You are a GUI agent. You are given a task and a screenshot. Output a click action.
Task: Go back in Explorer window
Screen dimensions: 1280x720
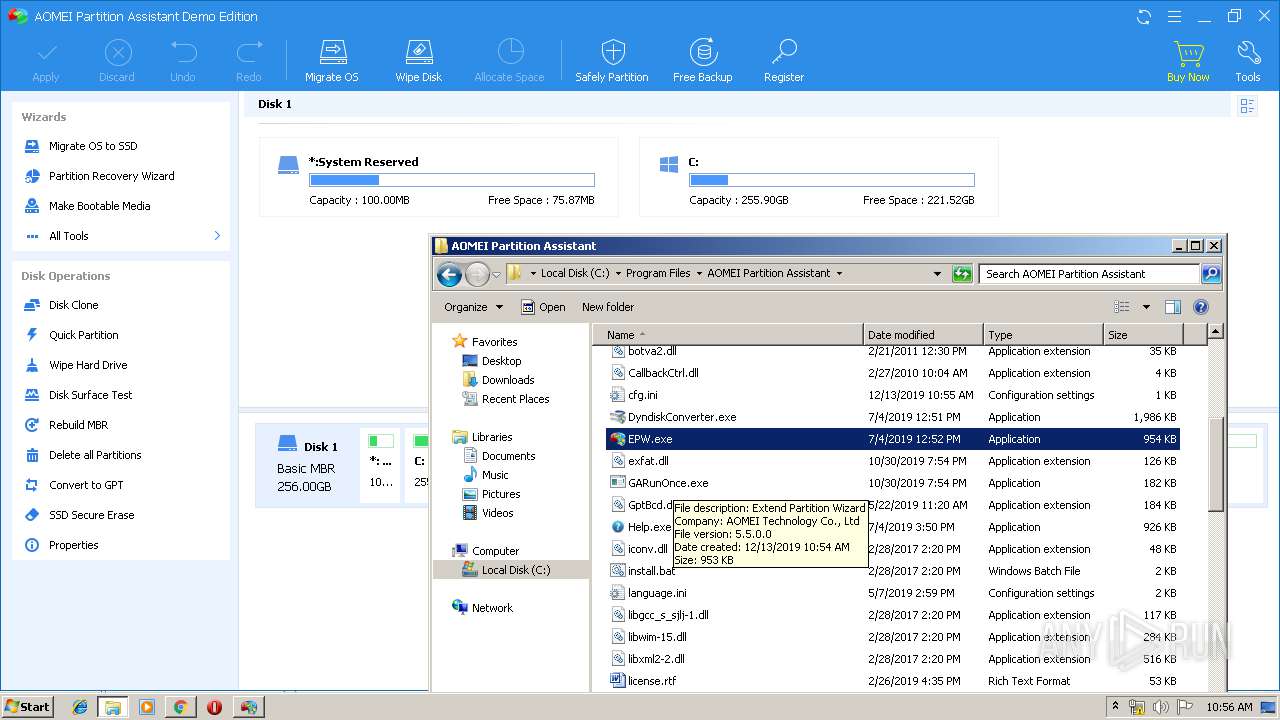[x=450, y=274]
